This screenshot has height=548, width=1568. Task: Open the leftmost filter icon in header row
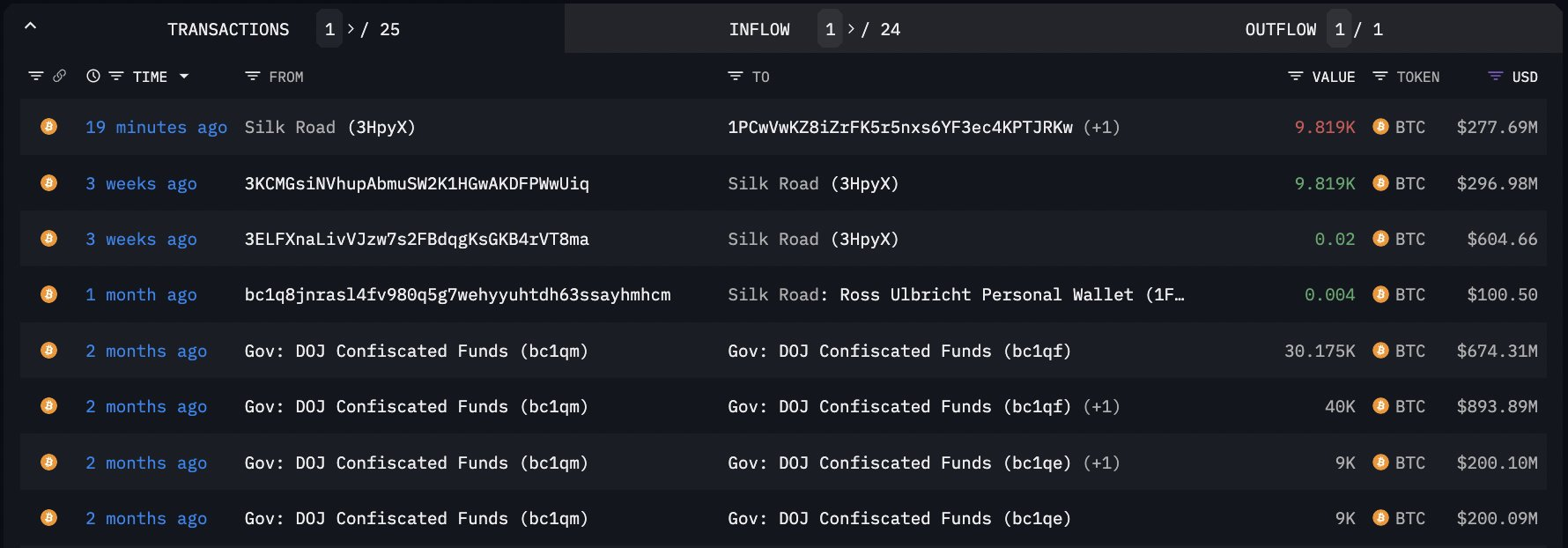pos(35,76)
